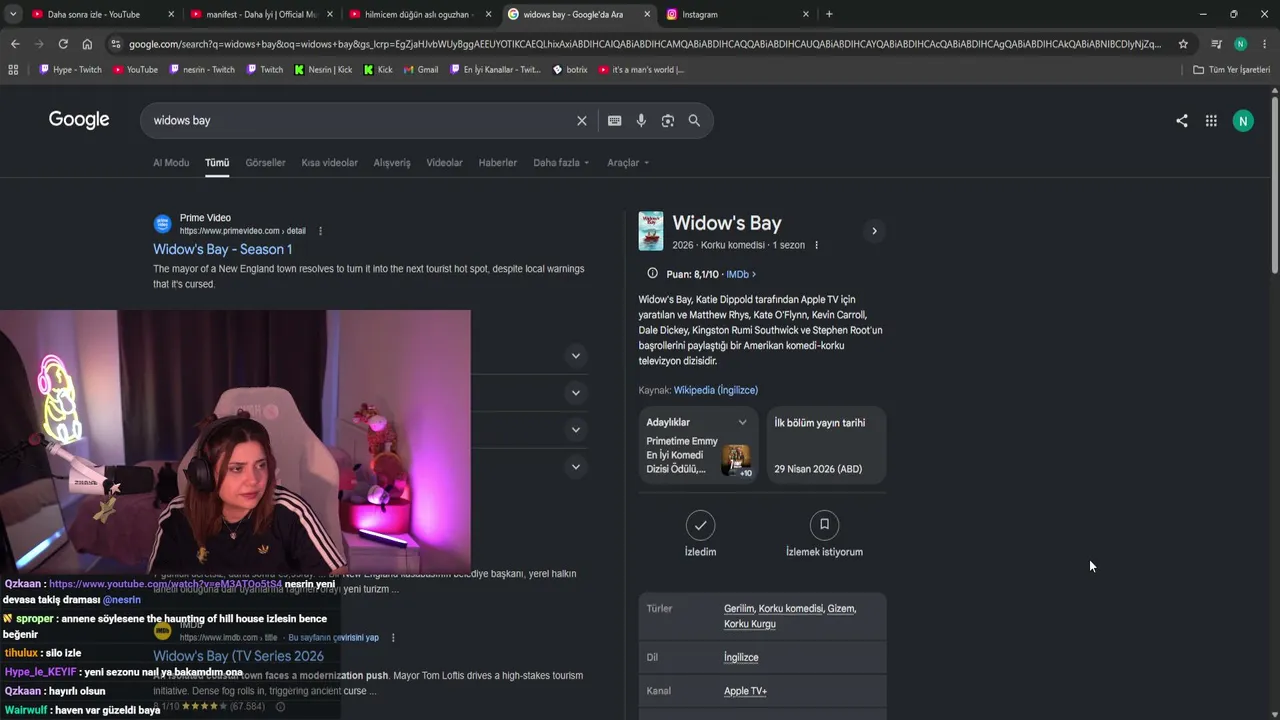Open the Korku Kurgu genre link
The image size is (1280, 720).
tap(750, 624)
